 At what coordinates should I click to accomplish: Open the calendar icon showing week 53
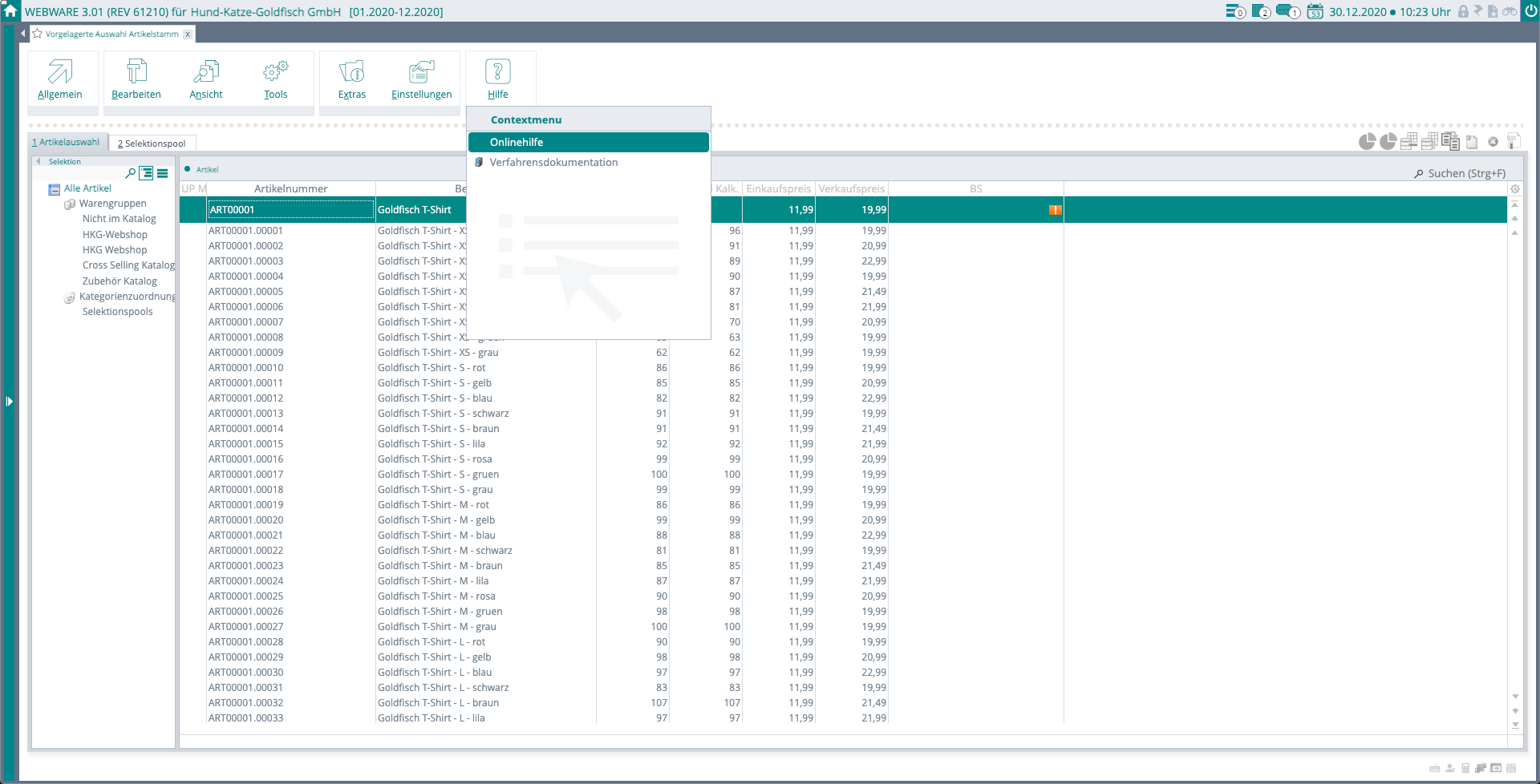click(1315, 11)
